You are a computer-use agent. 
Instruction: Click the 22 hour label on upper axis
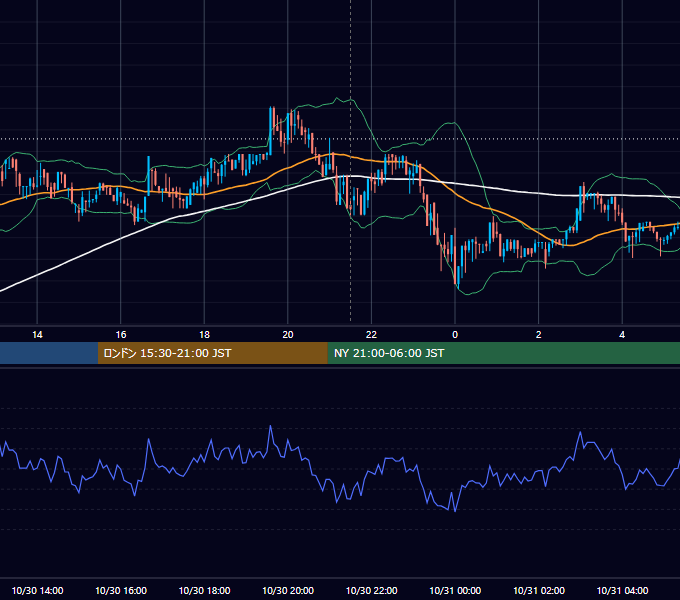click(x=371, y=335)
